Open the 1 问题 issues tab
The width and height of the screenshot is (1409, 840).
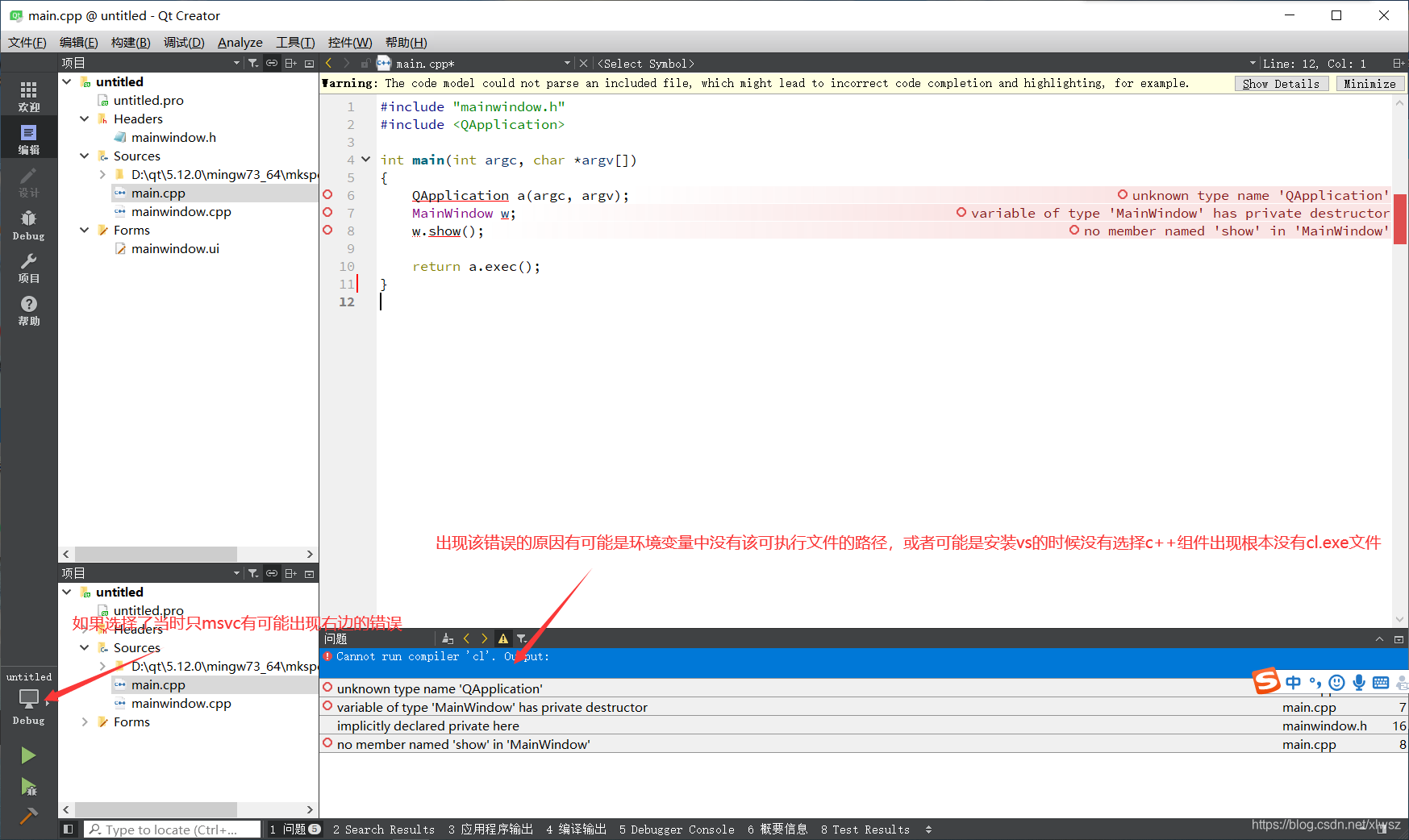[295, 829]
